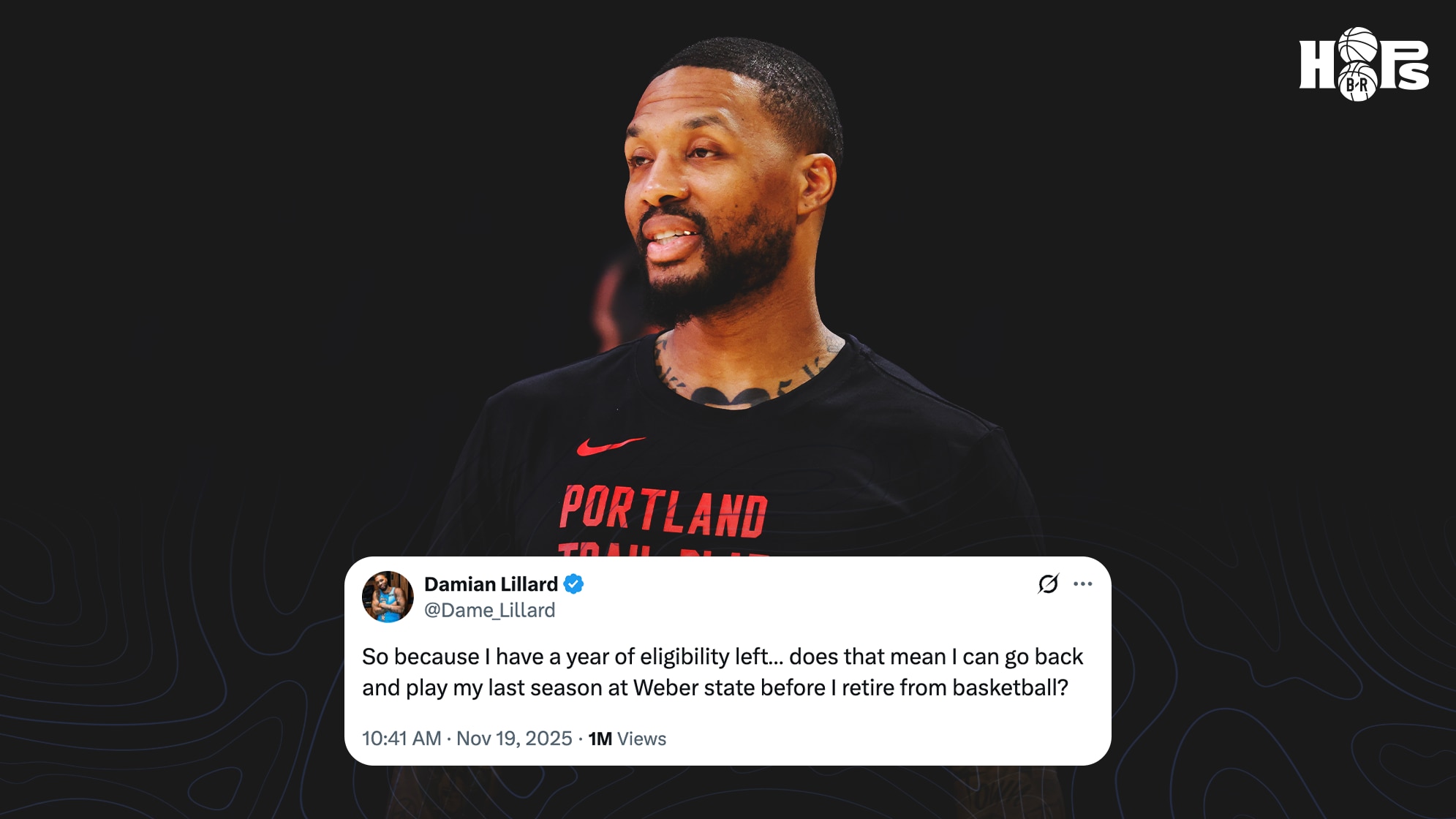This screenshot has width=1456, height=819.
Task: Click the word "eligibility" in the tweet
Action: coord(684,657)
